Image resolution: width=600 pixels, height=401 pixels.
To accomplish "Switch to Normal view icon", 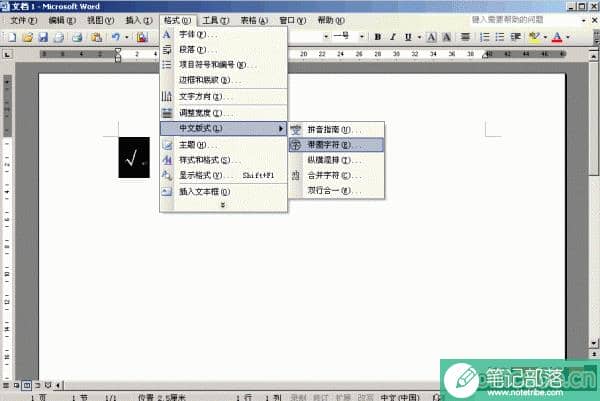I will (x=5, y=385).
